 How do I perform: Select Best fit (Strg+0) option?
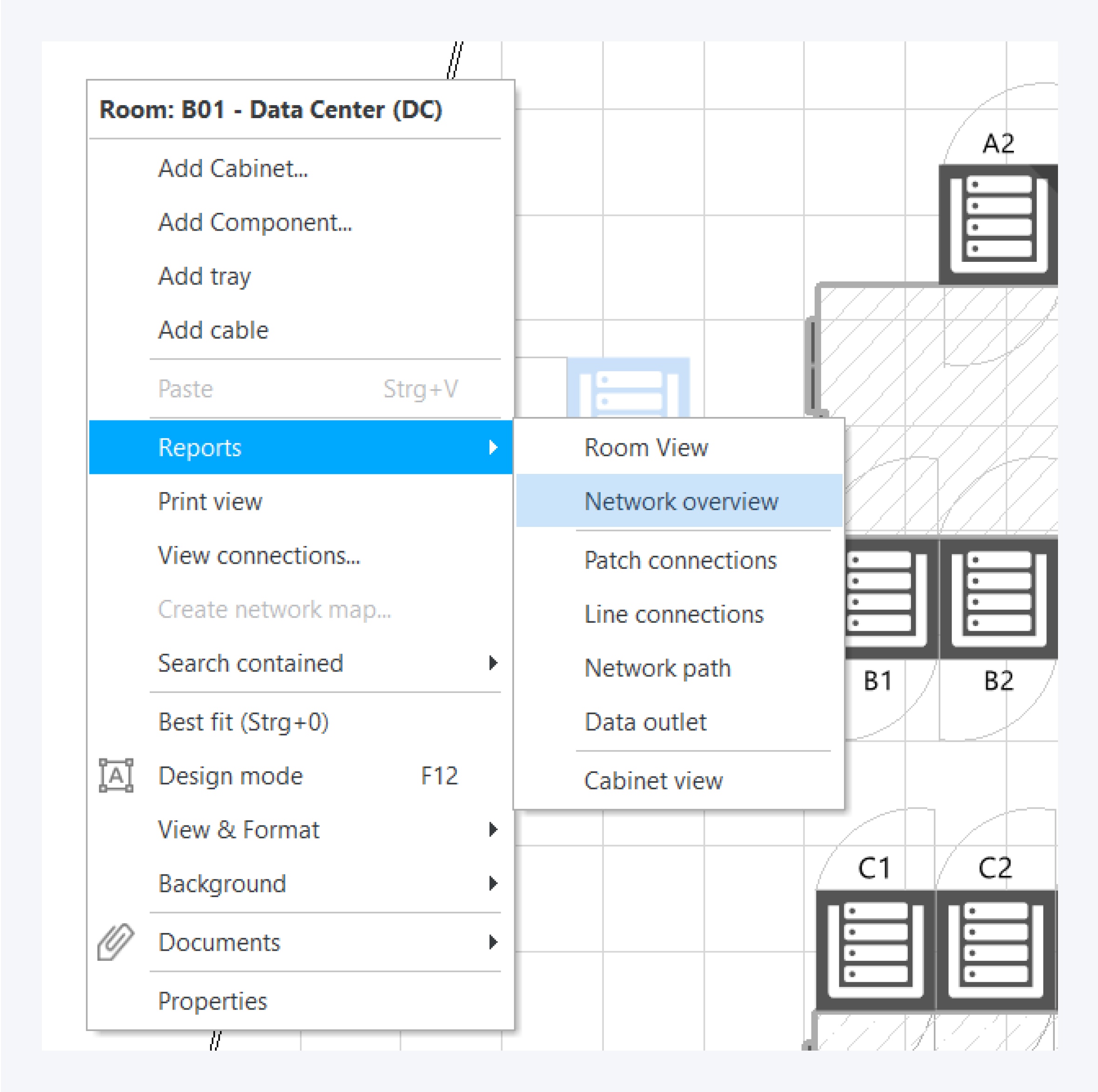(x=243, y=722)
